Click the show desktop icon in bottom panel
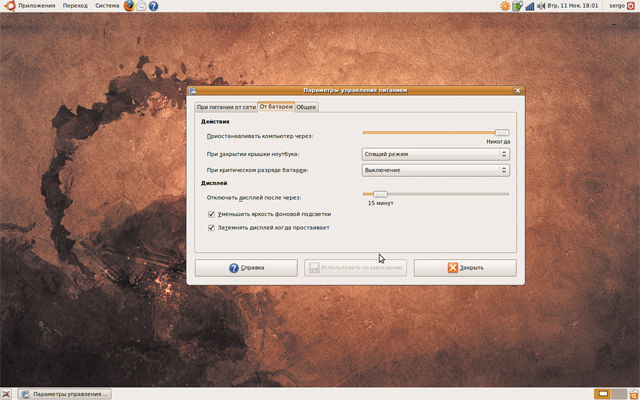Screen dimensions: 640x400 pos(8,394)
